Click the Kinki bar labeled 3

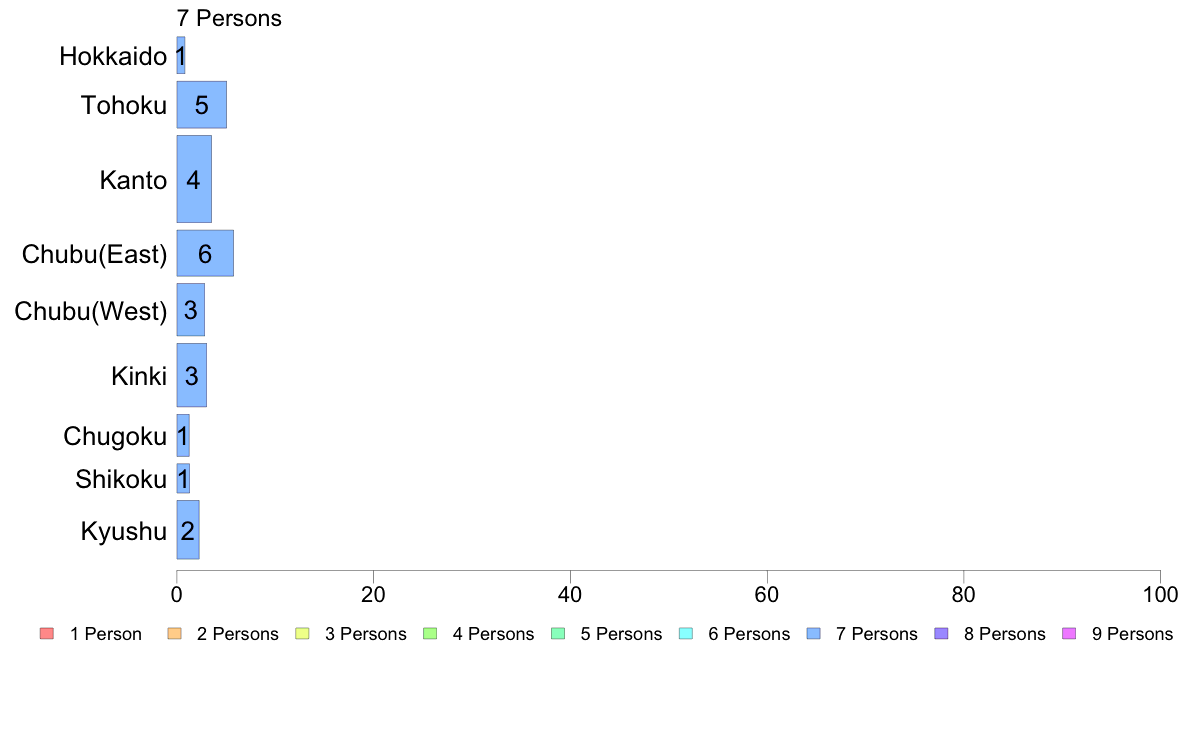point(192,375)
